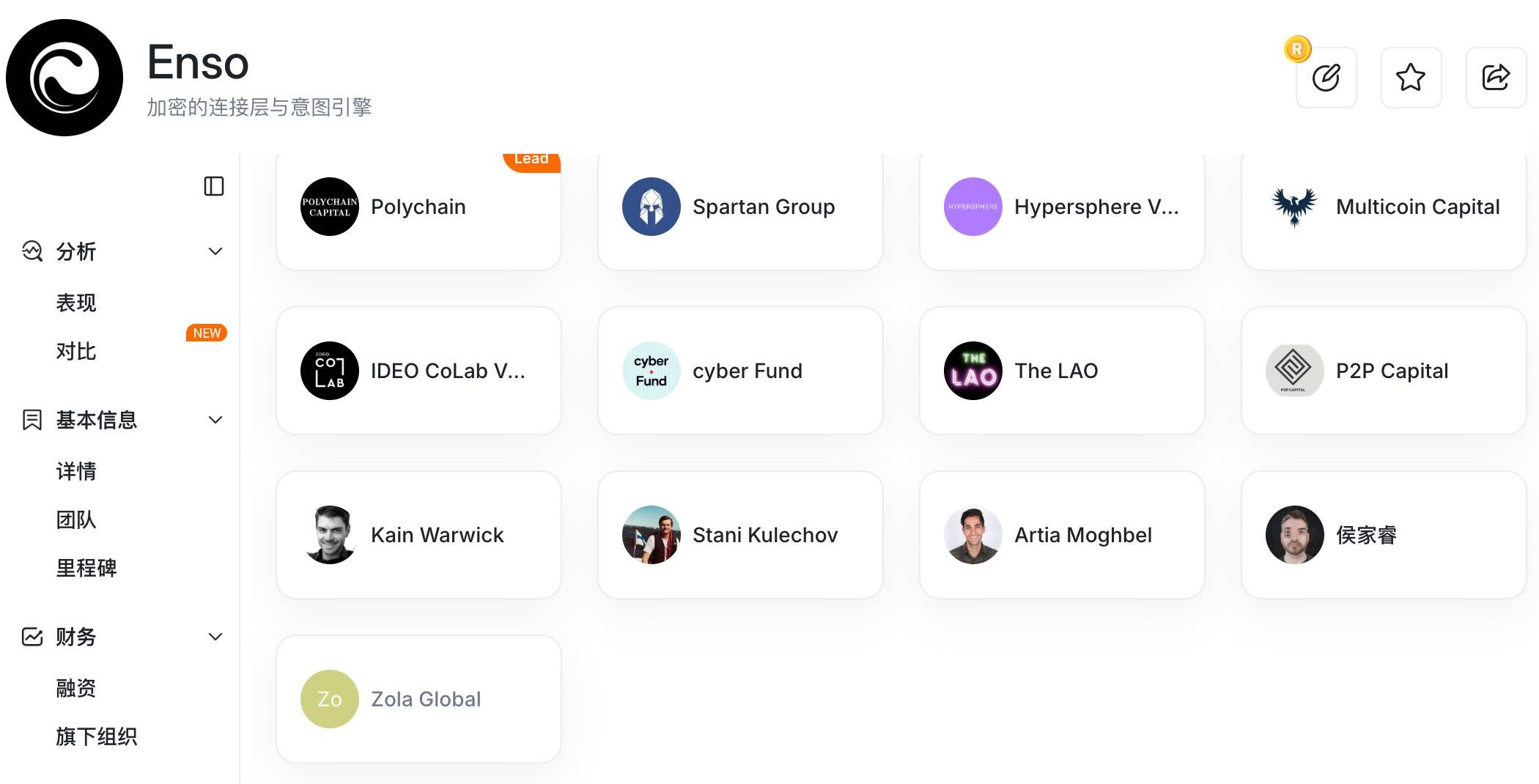Click the edit pencil icon
1539x784 pixels.
[x=1326, y=78]
